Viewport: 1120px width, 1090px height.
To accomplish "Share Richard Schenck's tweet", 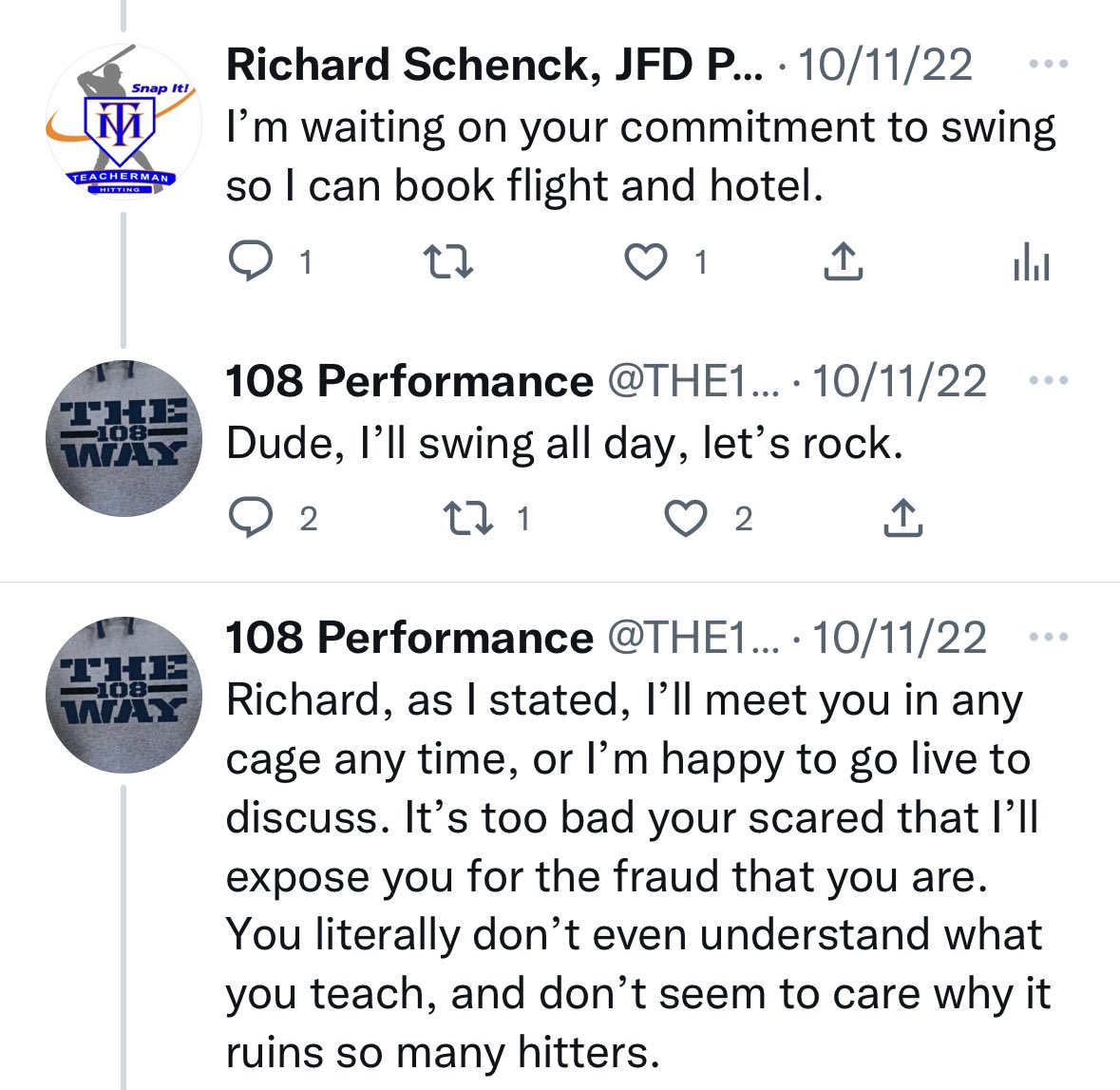I will pyautogui.click(x=843, y=261).
